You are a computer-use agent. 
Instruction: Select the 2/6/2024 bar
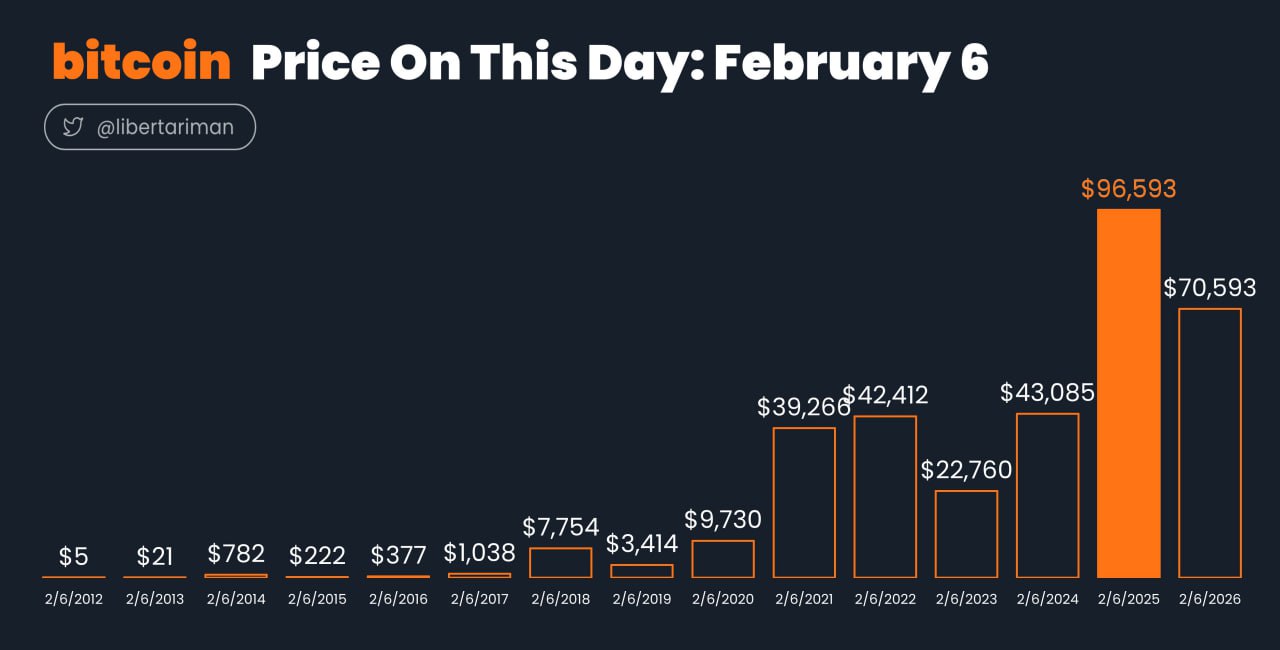tap(1047, 495)
